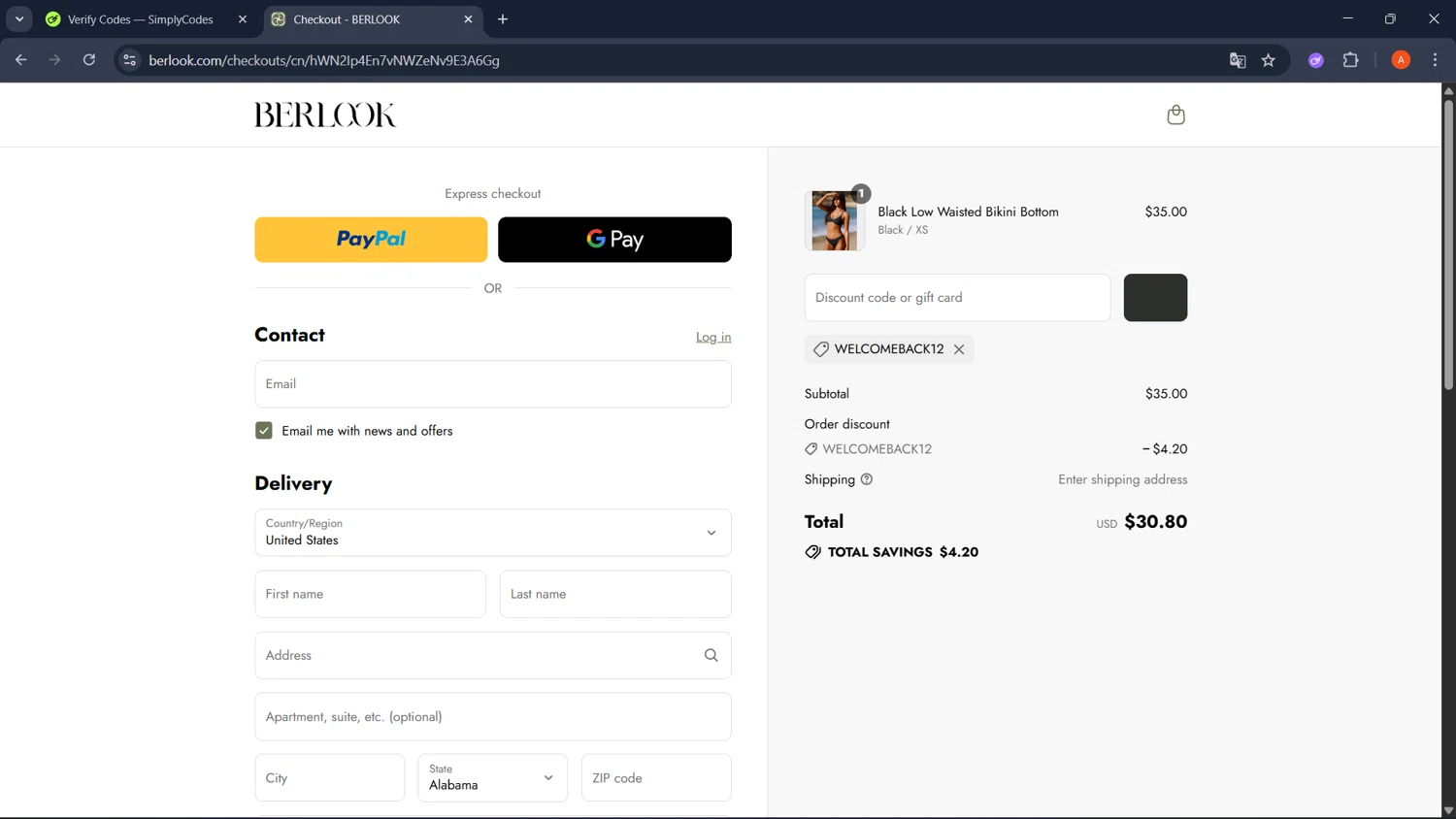
Task: Reload the checkout page
Action: (89, 60)
